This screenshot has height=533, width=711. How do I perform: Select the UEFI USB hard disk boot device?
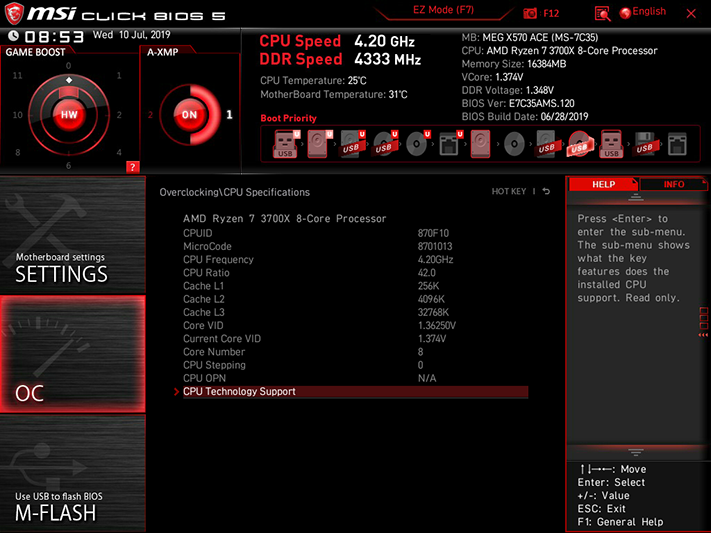(x=352, y=144)
